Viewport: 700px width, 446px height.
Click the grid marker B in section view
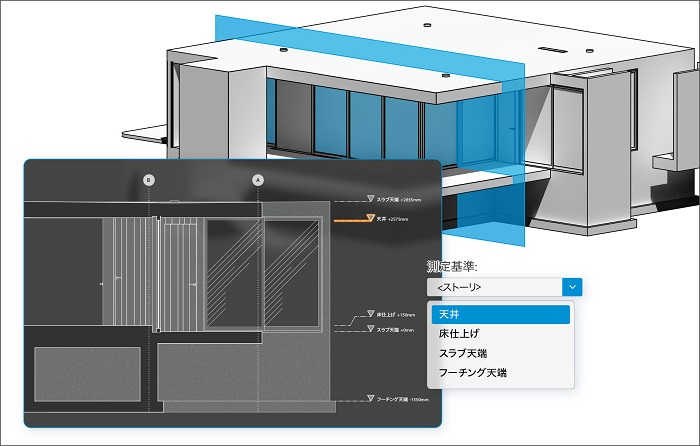click(149, 180)
